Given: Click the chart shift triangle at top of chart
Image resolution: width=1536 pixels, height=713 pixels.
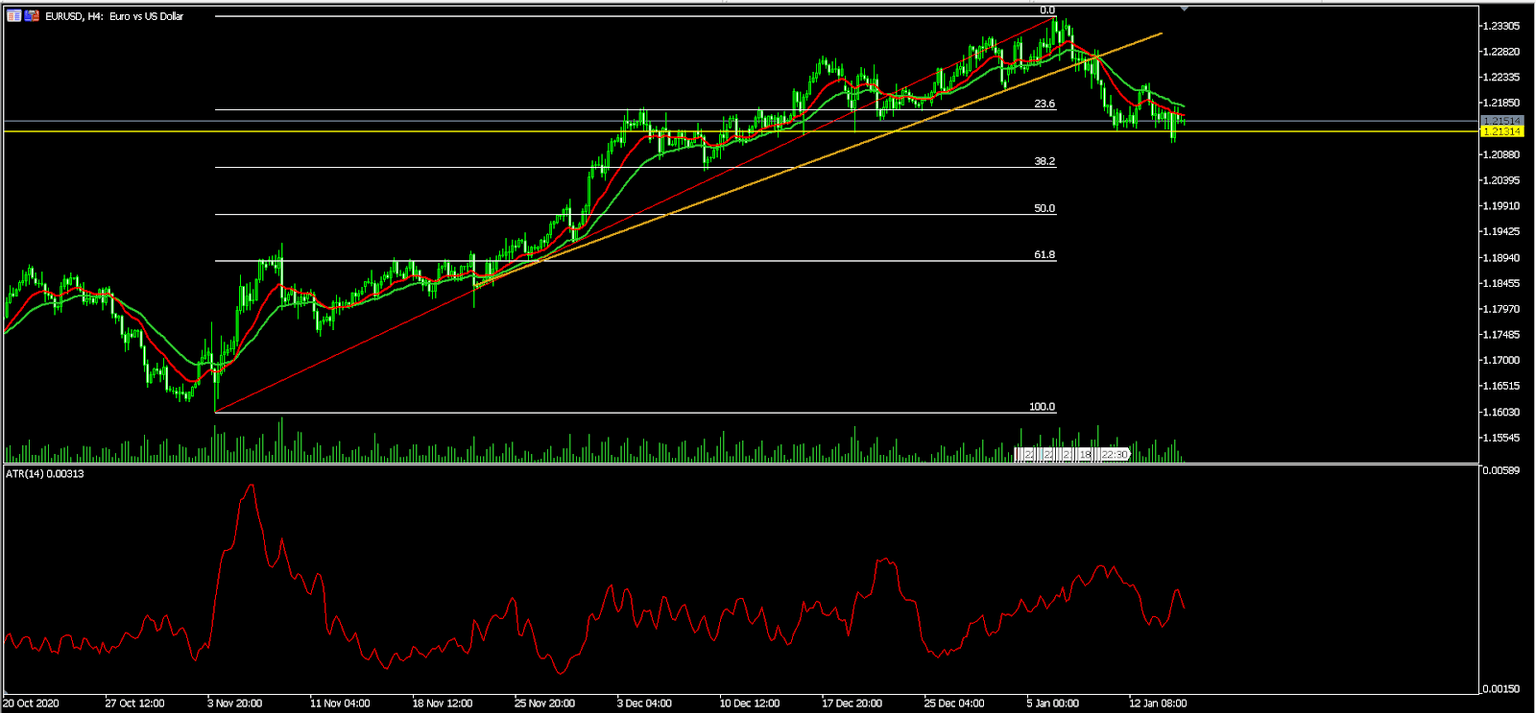Looking at the screenshot, I should [1186, 8].
